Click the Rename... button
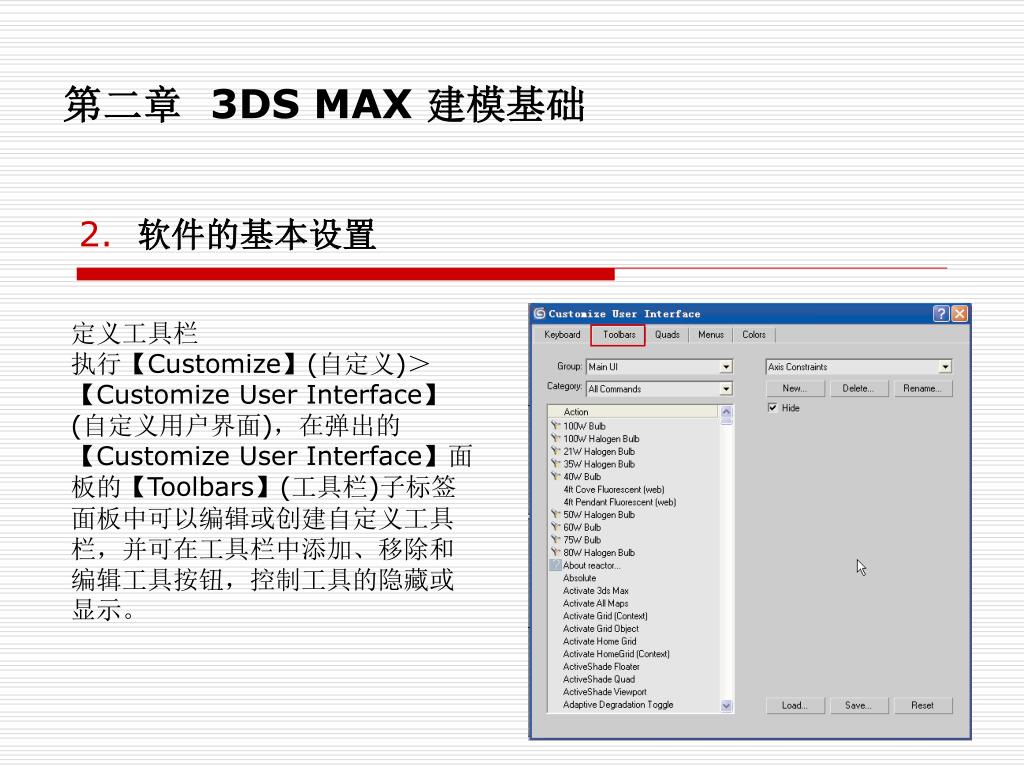Screen dimensions: 1024x768 (x=923, y=388)
